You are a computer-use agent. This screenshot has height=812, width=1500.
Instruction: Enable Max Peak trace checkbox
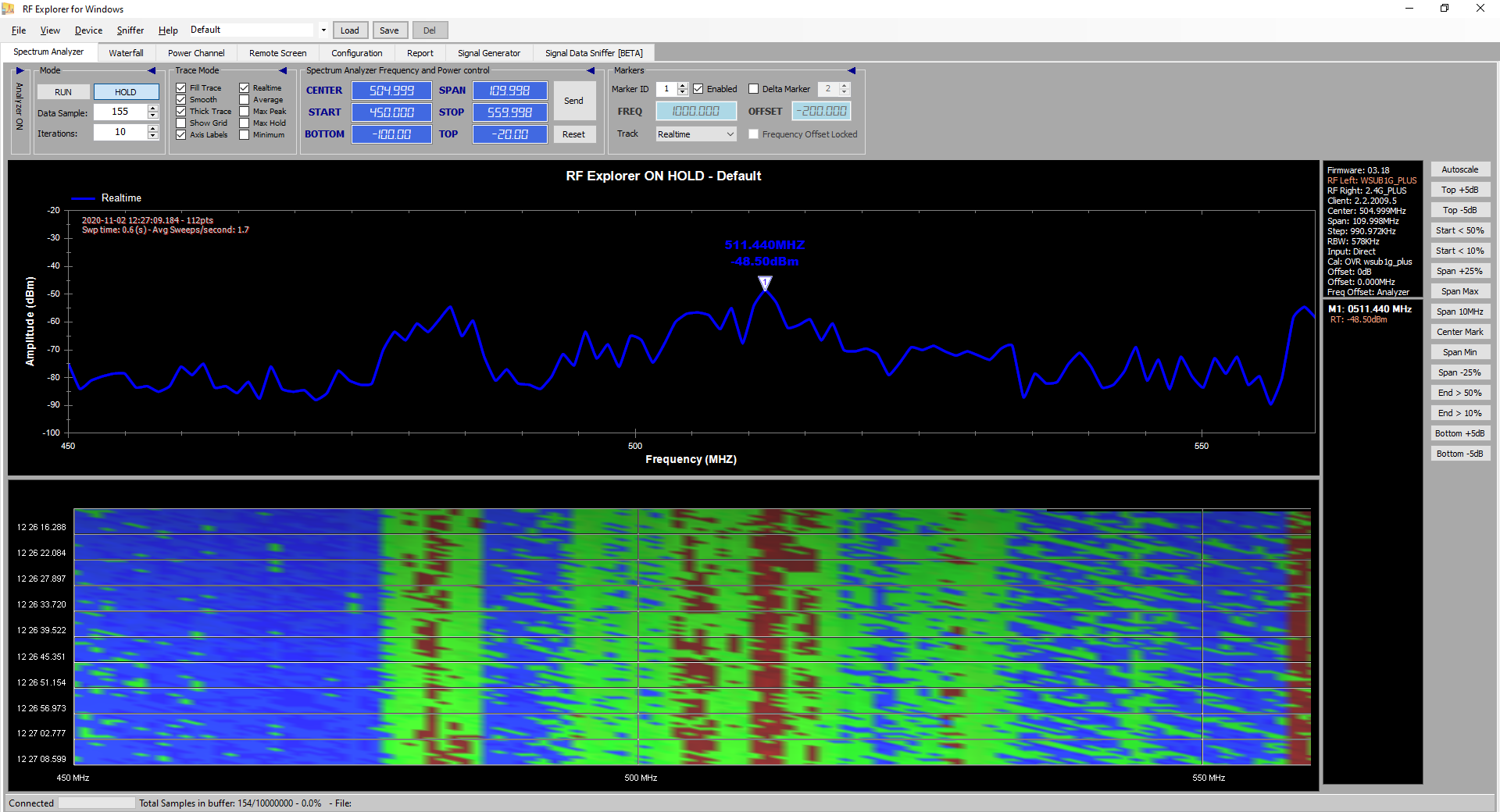point(245,112)
